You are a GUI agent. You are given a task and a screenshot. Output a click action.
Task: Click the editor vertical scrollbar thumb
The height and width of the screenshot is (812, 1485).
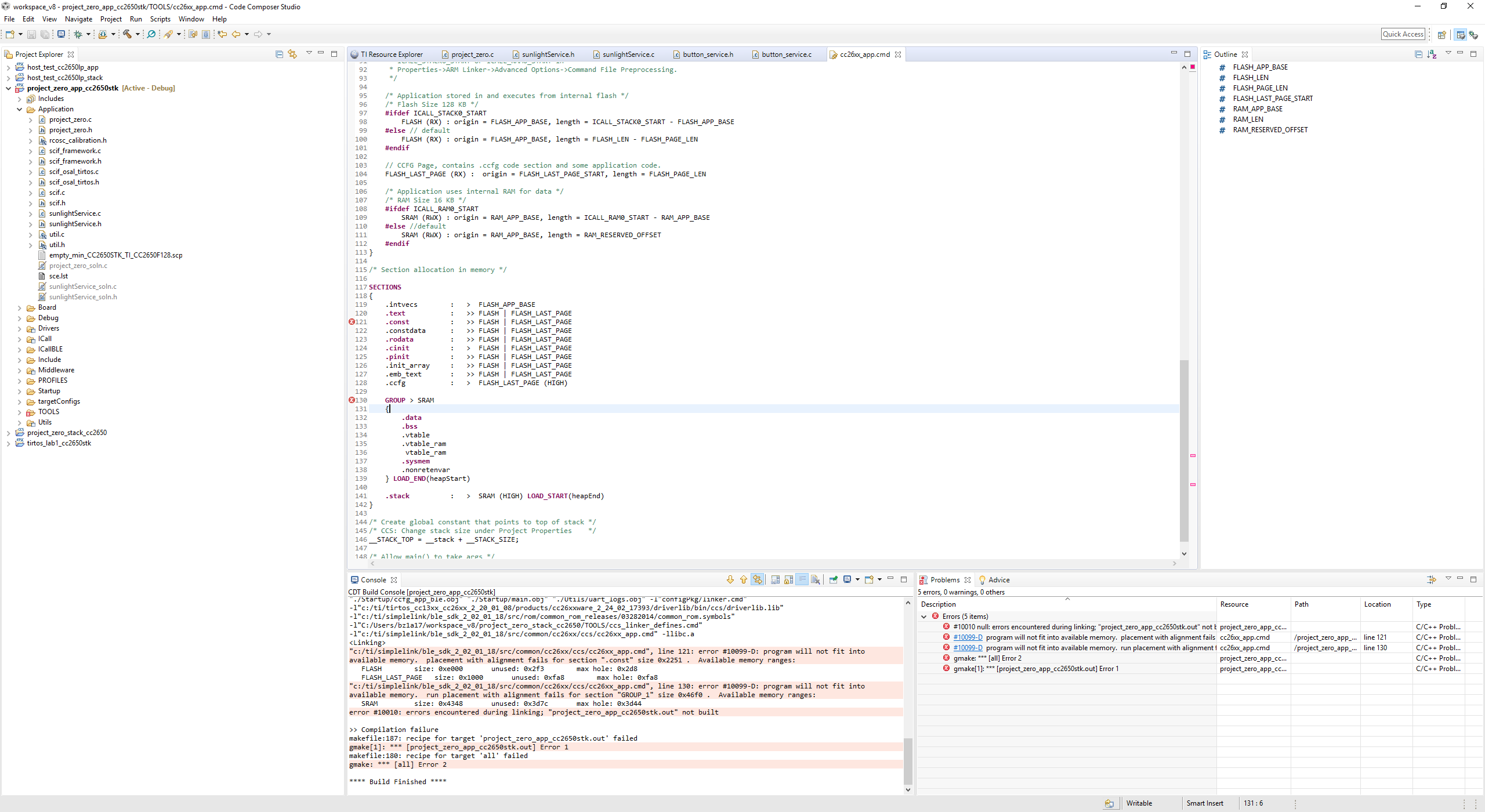1184,450
